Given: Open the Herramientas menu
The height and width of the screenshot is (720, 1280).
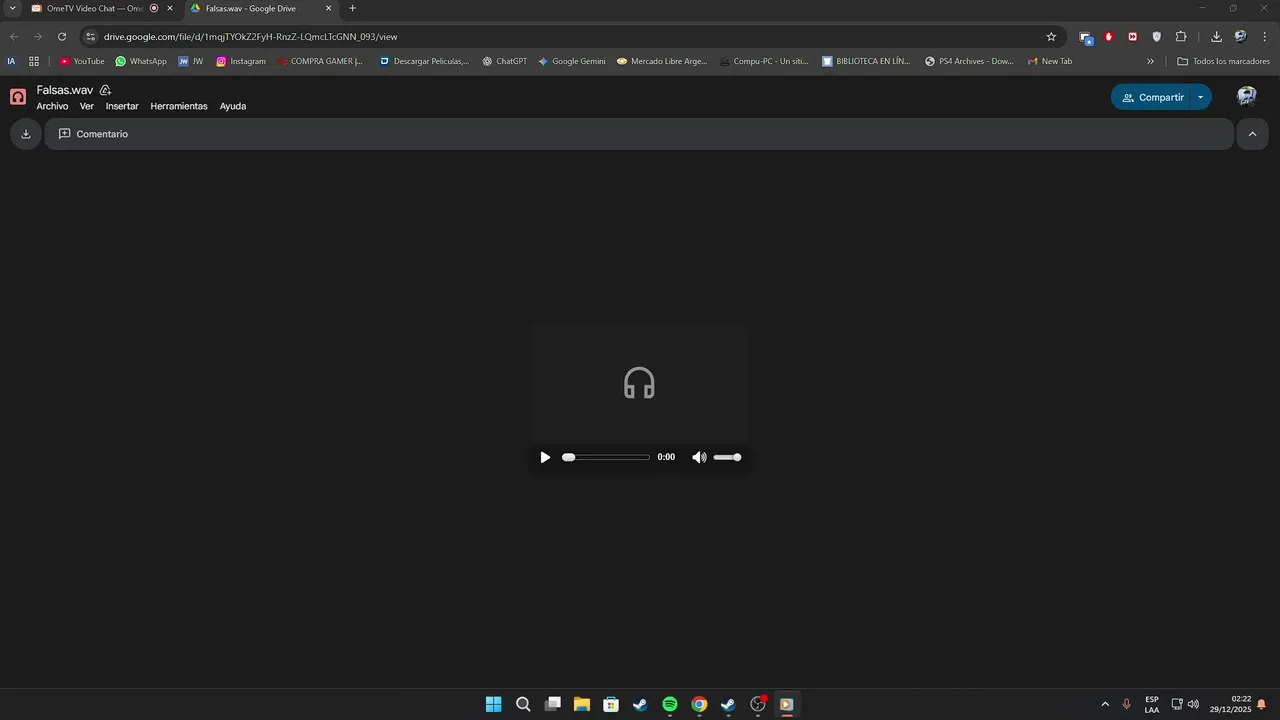Looking at the screenshot, I should tap(179, 106).
